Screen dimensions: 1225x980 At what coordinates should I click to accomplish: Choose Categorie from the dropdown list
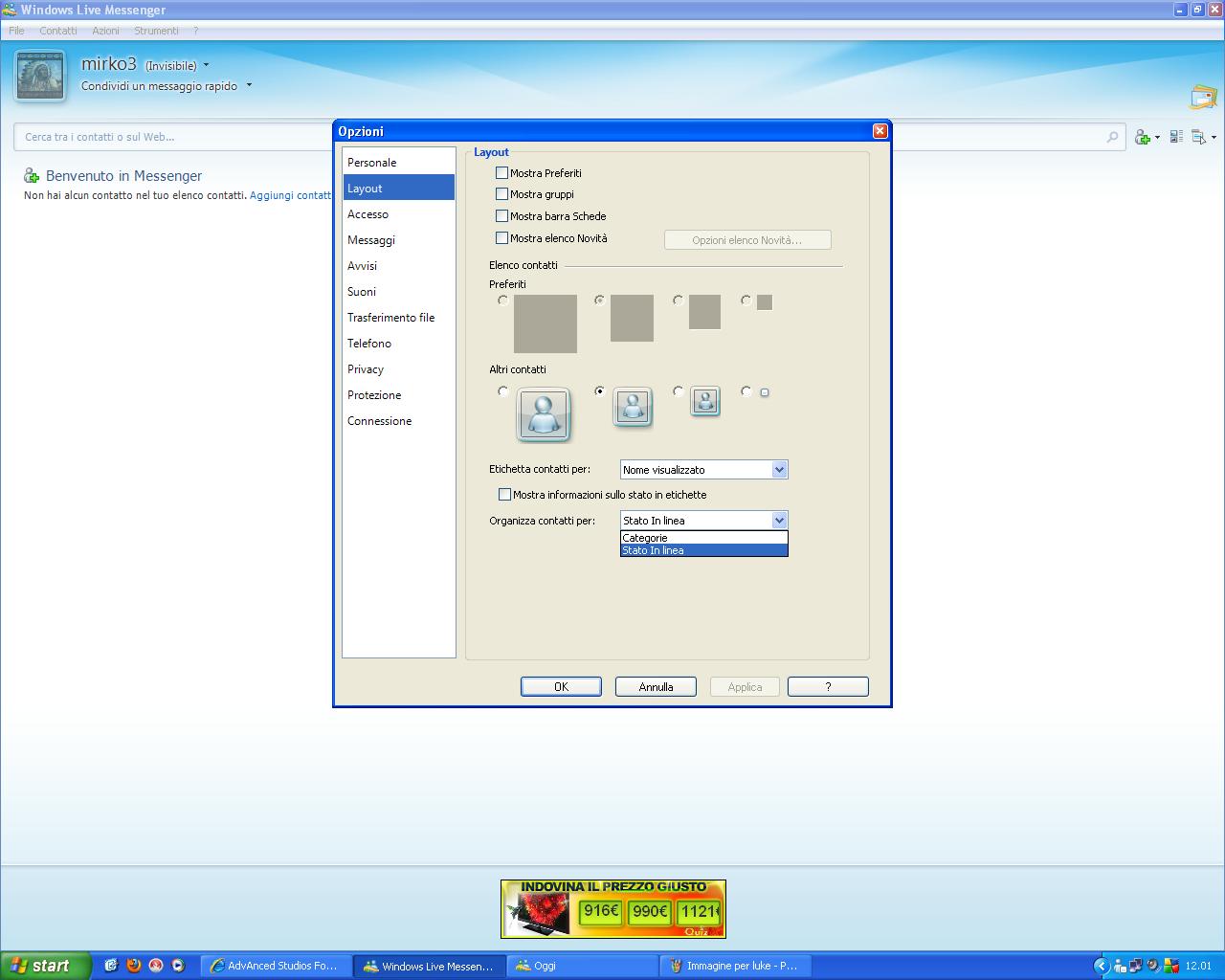coord(703,538)
